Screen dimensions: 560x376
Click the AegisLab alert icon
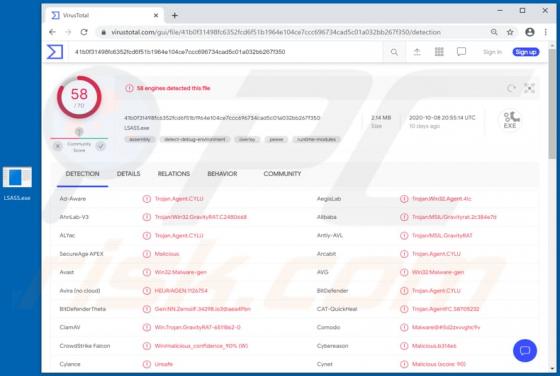[404, 199]
